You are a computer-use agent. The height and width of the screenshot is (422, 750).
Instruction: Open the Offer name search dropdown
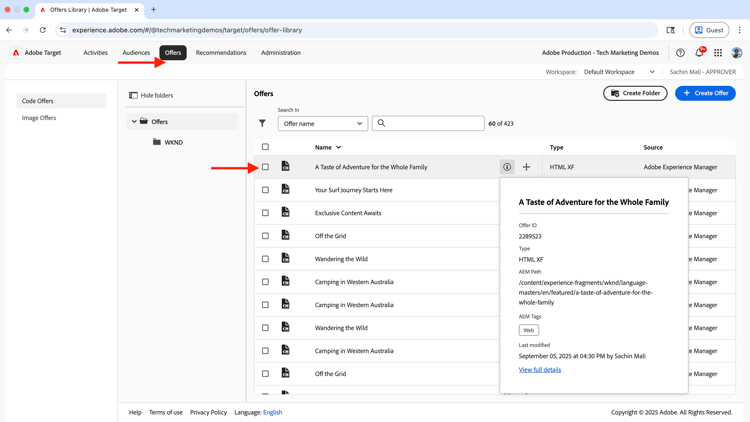coord(322,123)
